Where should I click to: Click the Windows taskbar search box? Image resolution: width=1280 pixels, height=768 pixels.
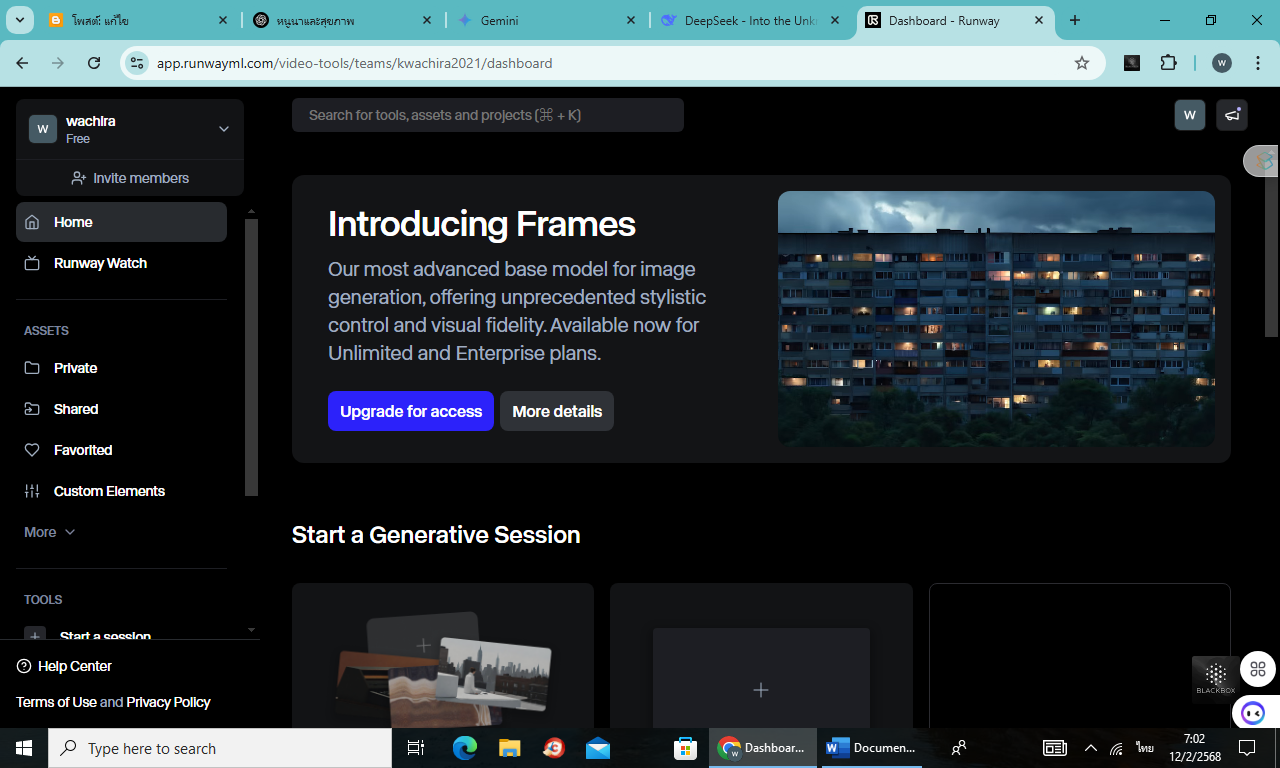[220, 748]
